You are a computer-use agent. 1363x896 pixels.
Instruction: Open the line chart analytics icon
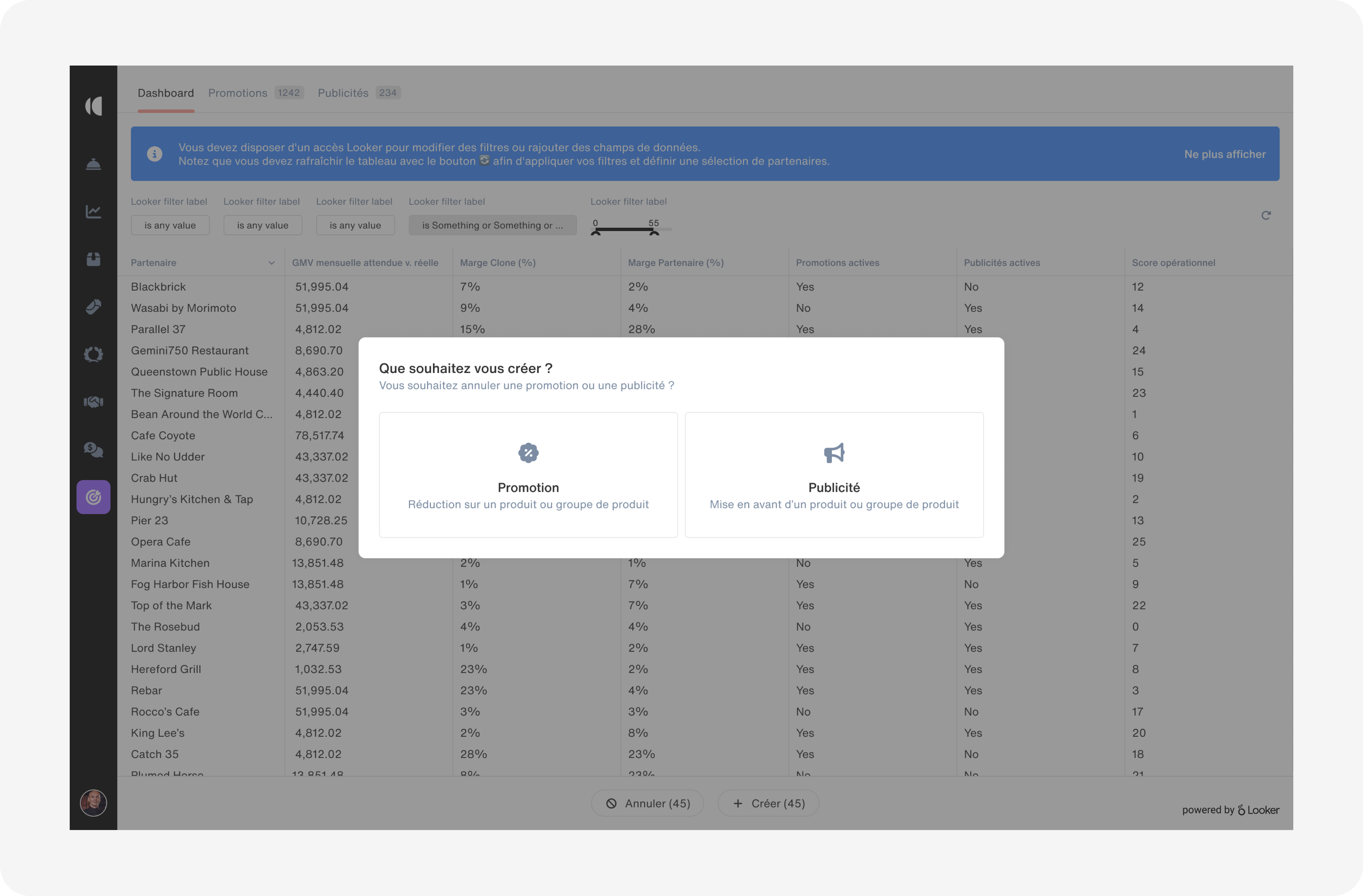tap(93, 212)
